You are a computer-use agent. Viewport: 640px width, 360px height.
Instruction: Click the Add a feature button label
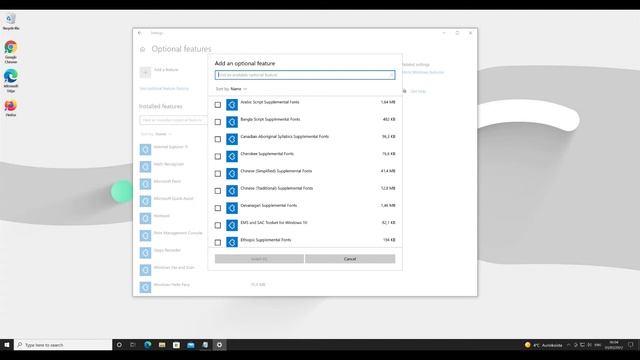166,70
